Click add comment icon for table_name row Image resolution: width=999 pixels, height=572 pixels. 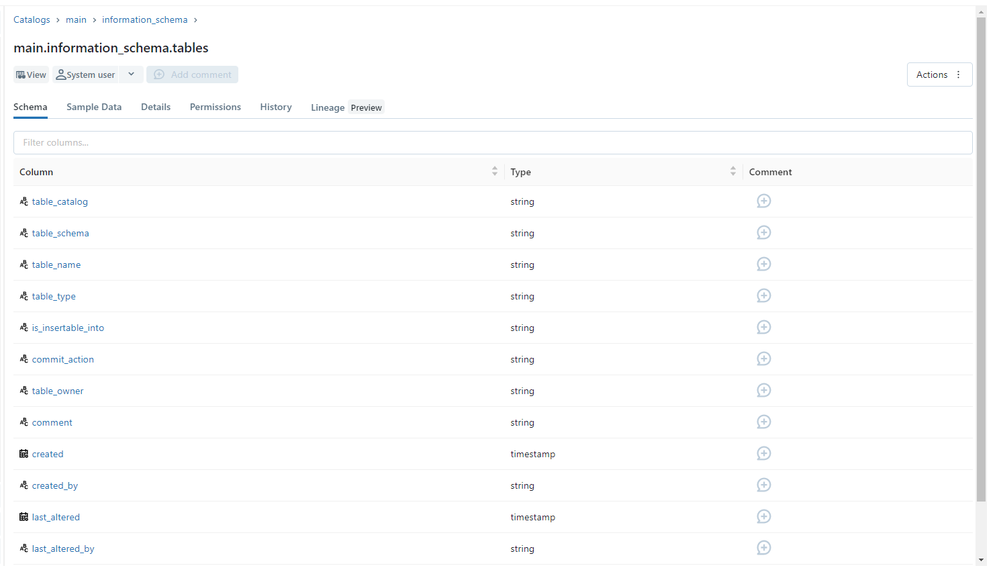tap(763, 264)
